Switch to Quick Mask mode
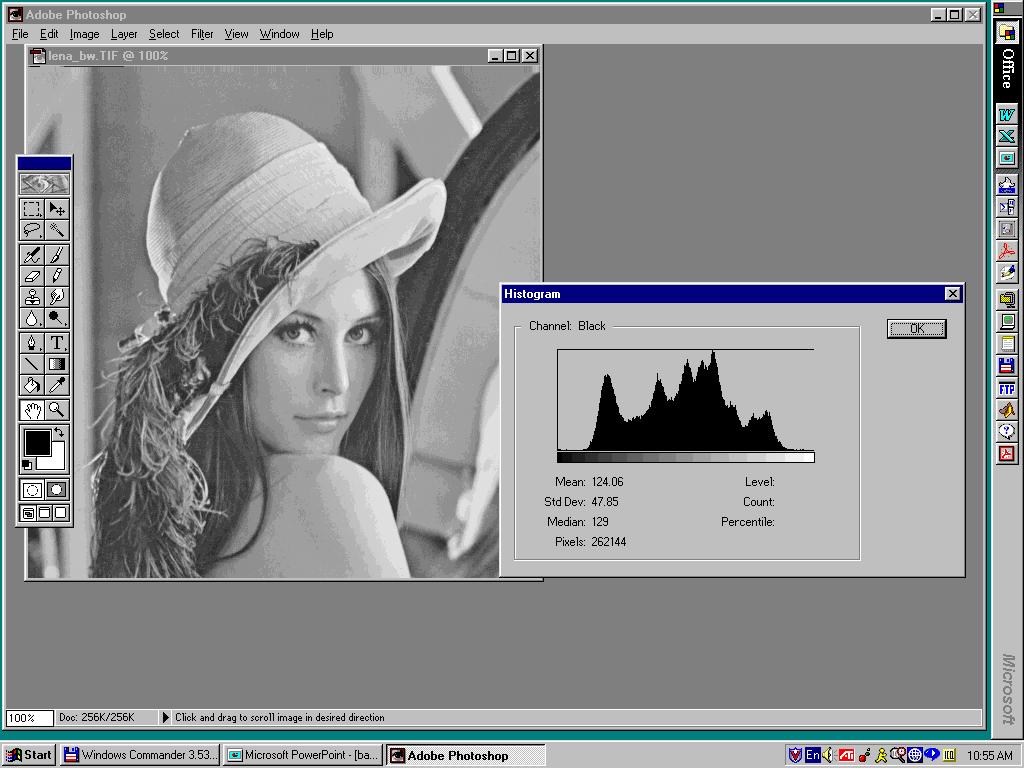 point(57,490)
